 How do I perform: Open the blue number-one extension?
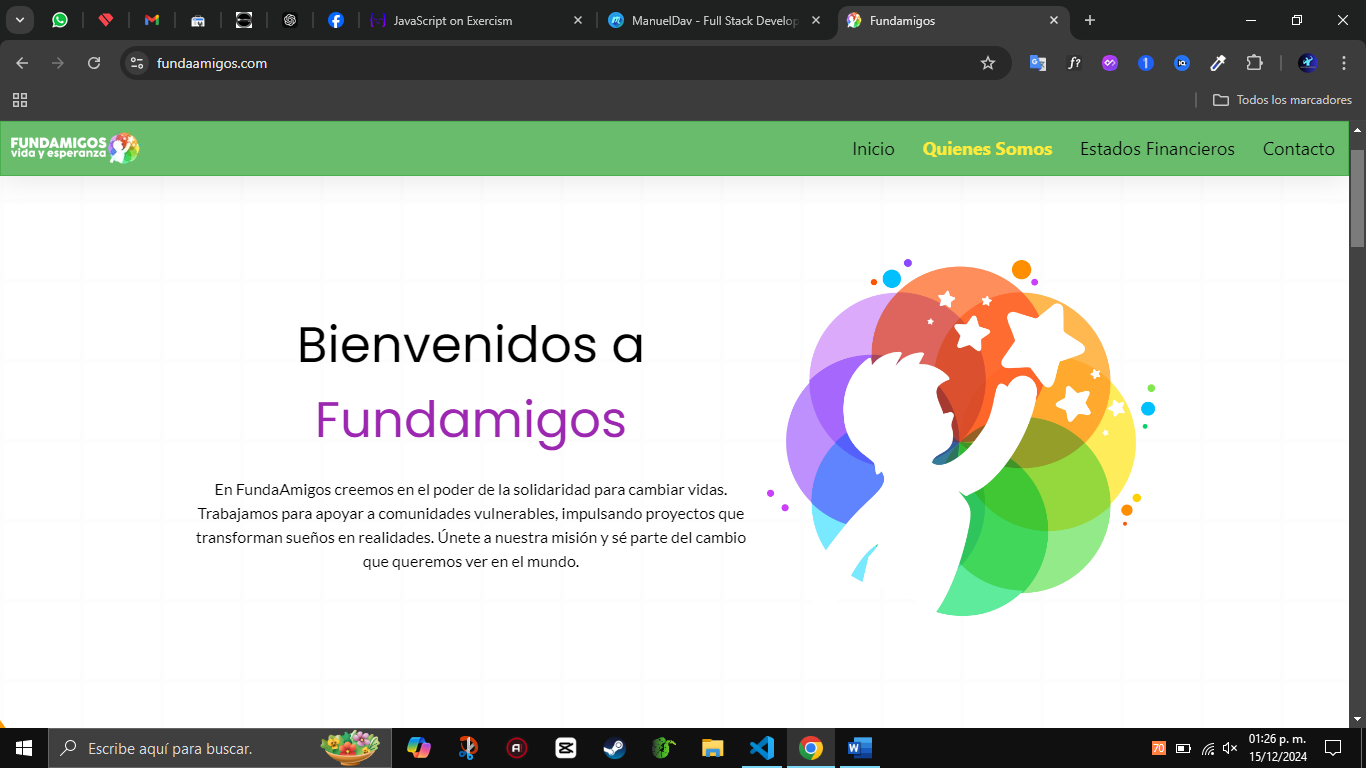point(1146,63)
